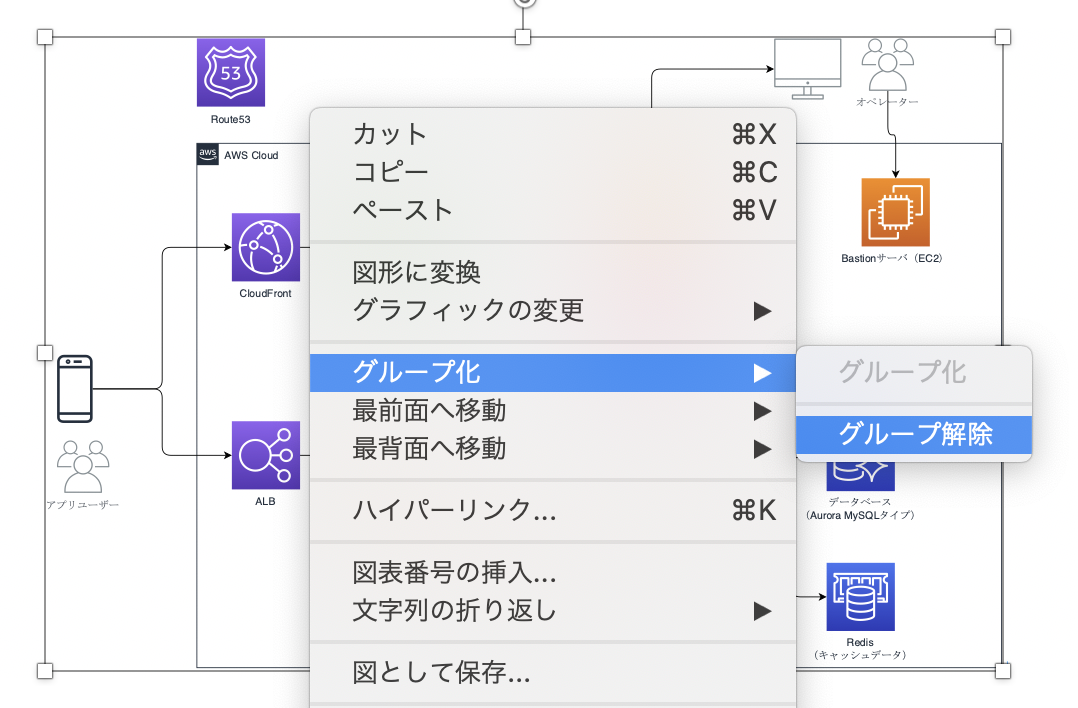Image resolution: width=1078 pixels, height=708 pixels.
Task: Click the AWS Cloud badge label
Action: coord(231,155)
